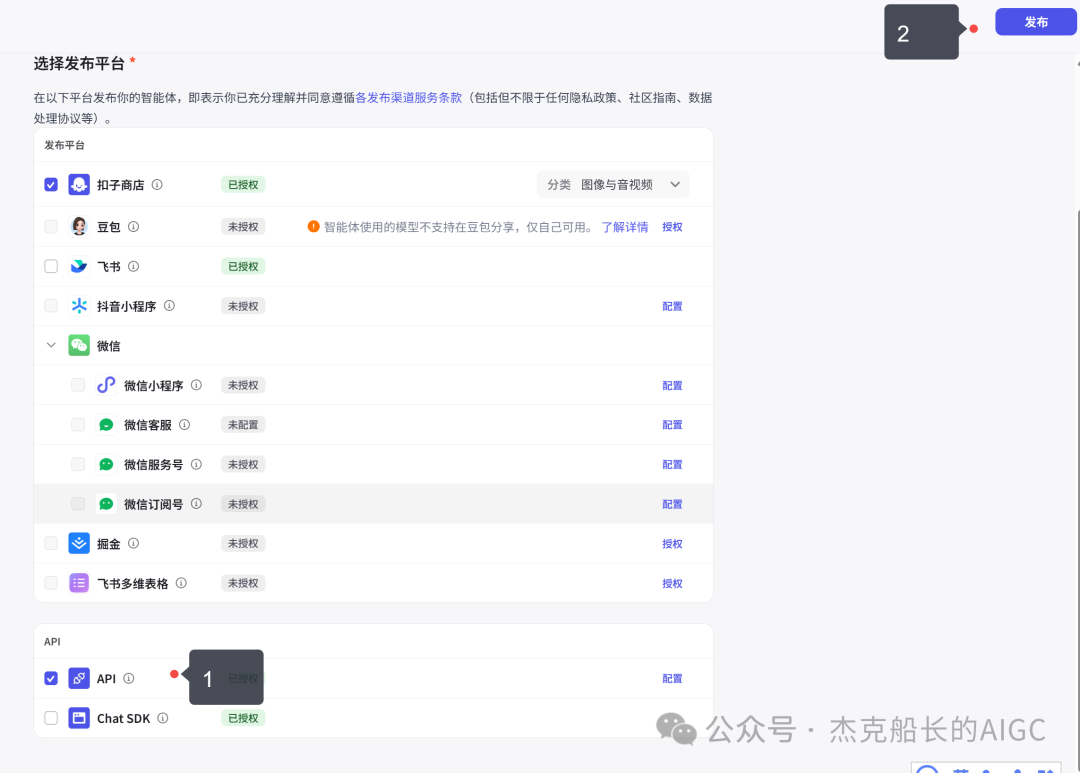The image size is (1080, 773).
Task: Tick the 豆包 checkbox
Action: 51,227
